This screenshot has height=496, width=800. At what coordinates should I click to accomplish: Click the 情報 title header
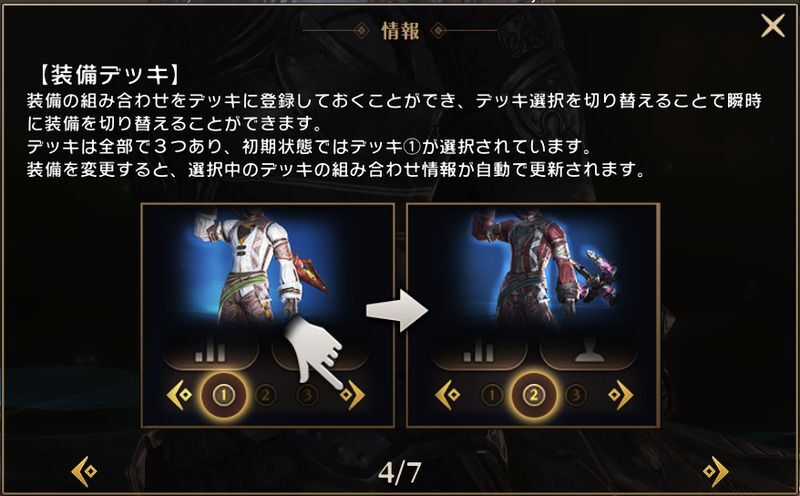pos(401,31)
